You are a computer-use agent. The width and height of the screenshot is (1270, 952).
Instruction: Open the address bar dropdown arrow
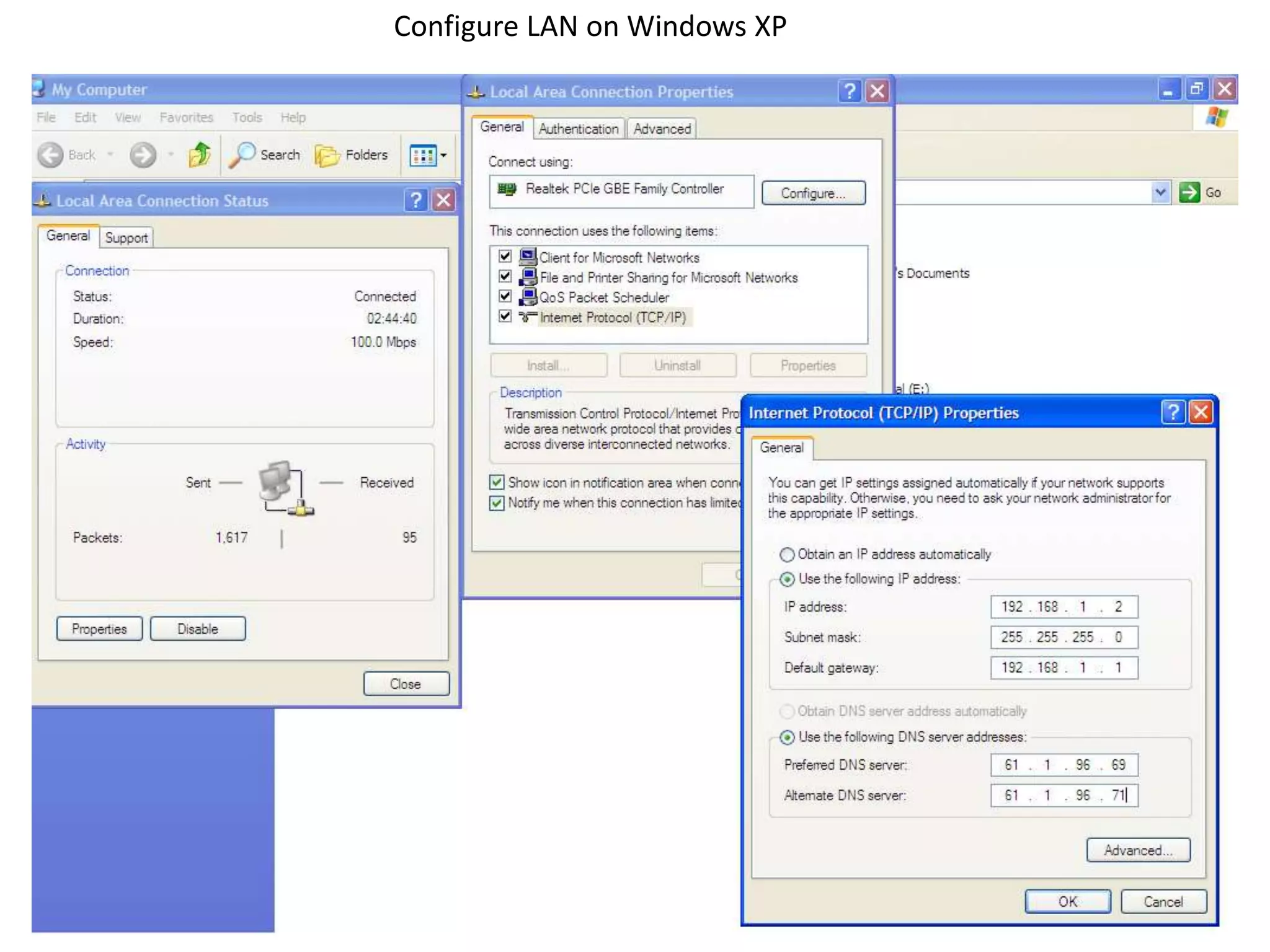pyautogui.click(x=1160, y=193)
